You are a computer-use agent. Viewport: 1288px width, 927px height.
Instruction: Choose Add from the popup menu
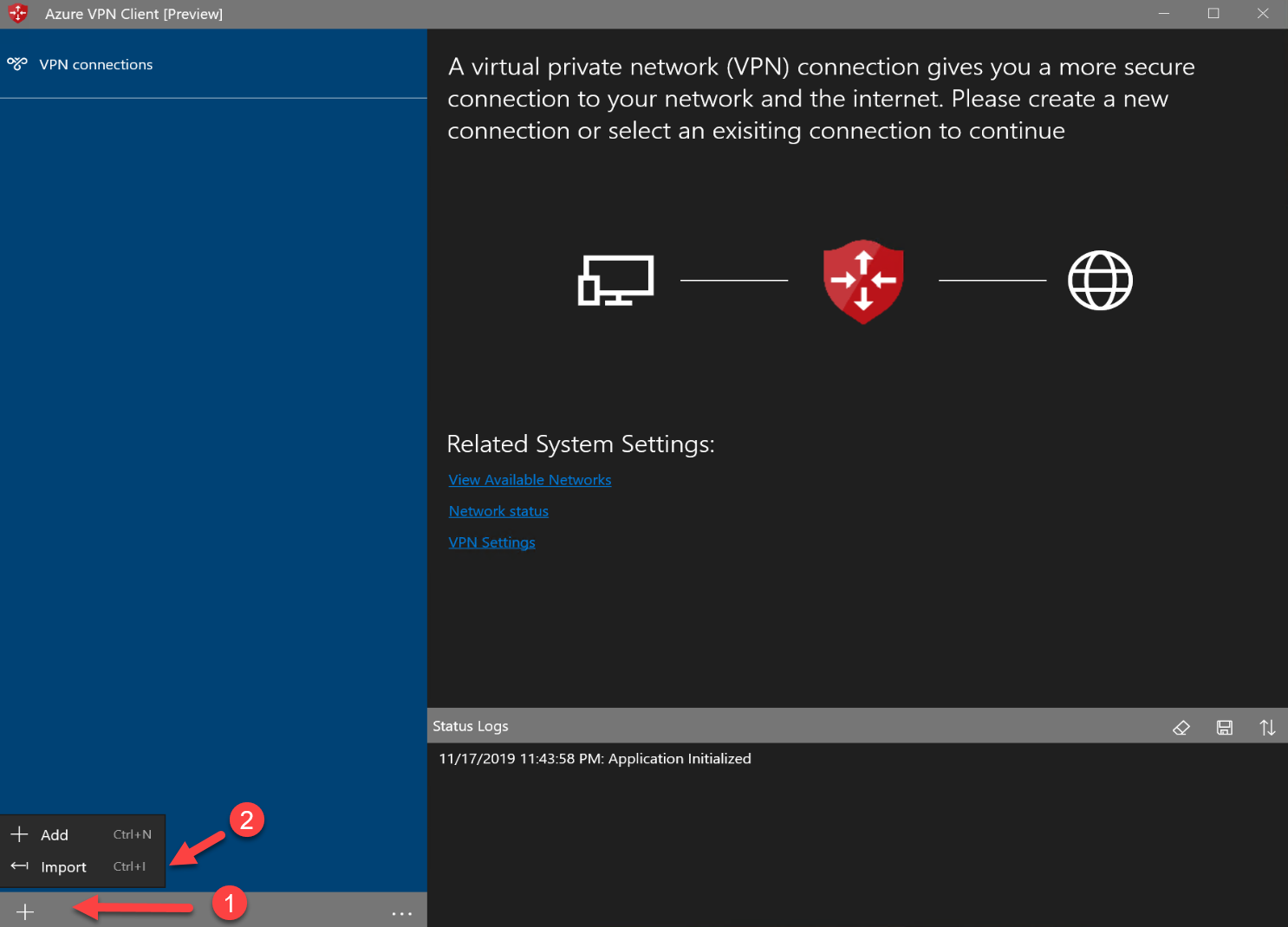click(82, 834)
